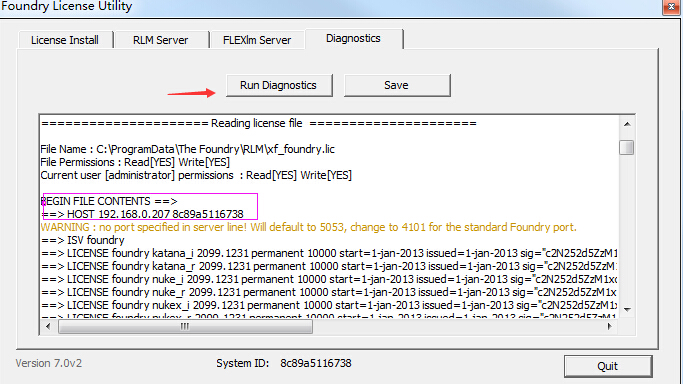The width and height of the screenshot is (683, 384).
Task: Click the horizontal scrollbar left arrow
Action: click(x=48, y=326)
